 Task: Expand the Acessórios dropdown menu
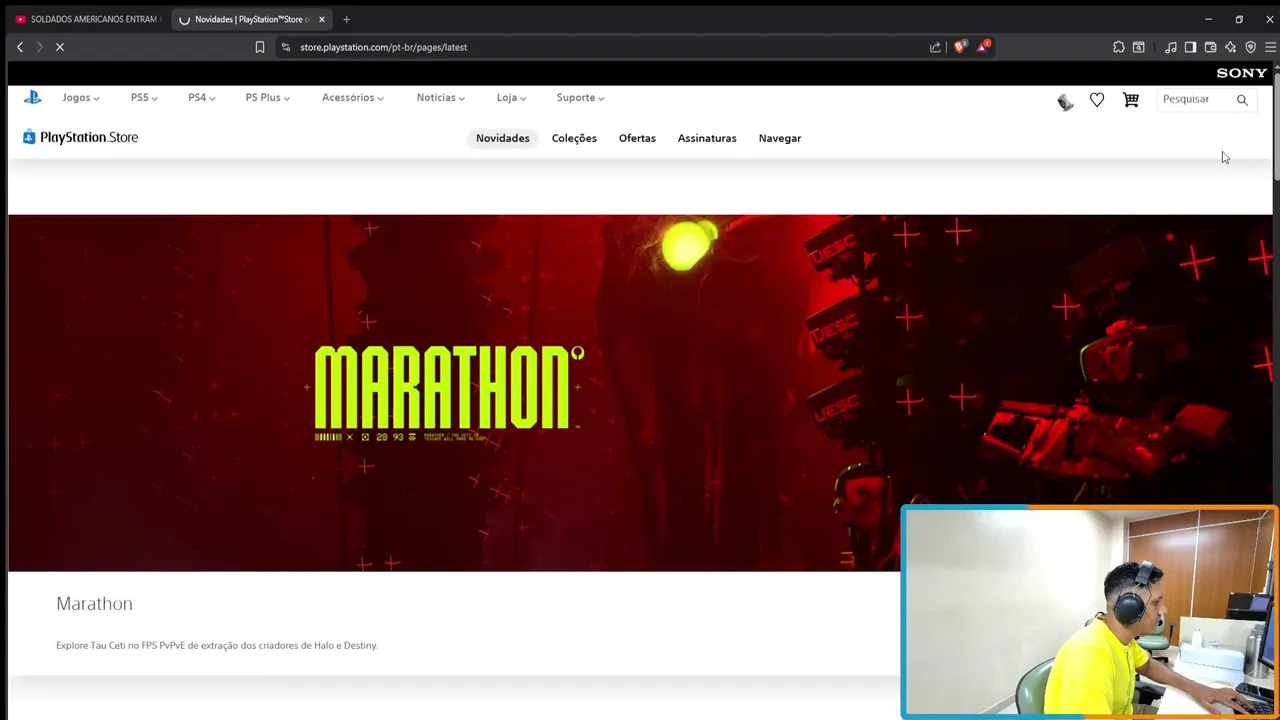(x=352, y=98)
